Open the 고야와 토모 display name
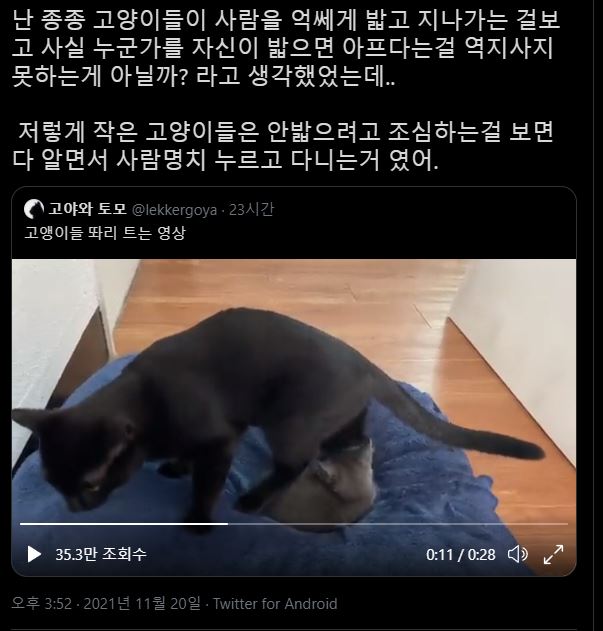The width and height of the screenshot is (603, 631). pos(87,209)
